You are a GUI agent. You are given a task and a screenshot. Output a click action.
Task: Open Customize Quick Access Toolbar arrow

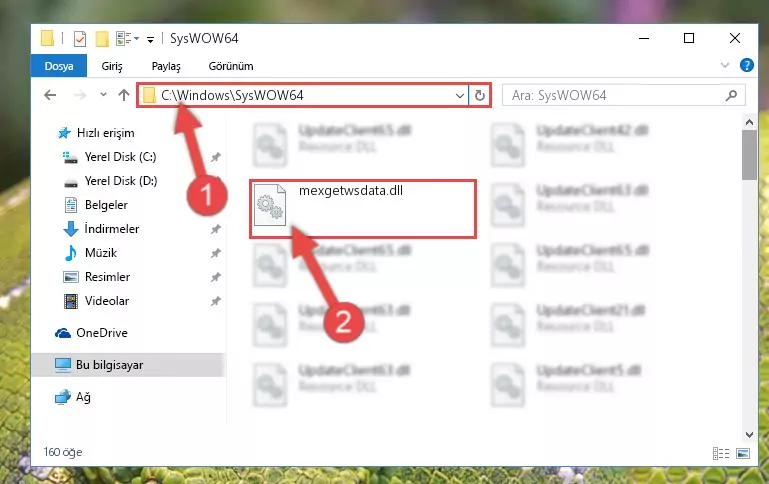pyautogui.click(x=150, y=39)
